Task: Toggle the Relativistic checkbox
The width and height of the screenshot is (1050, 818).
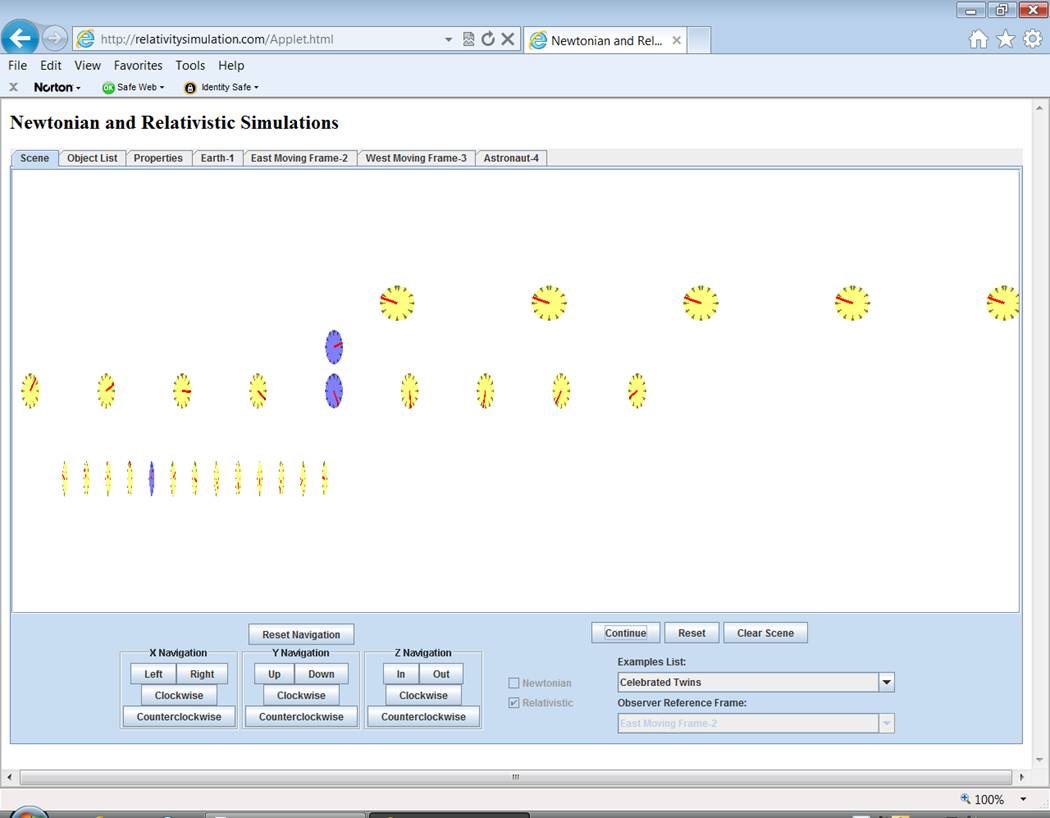Action: pos(514,703)
